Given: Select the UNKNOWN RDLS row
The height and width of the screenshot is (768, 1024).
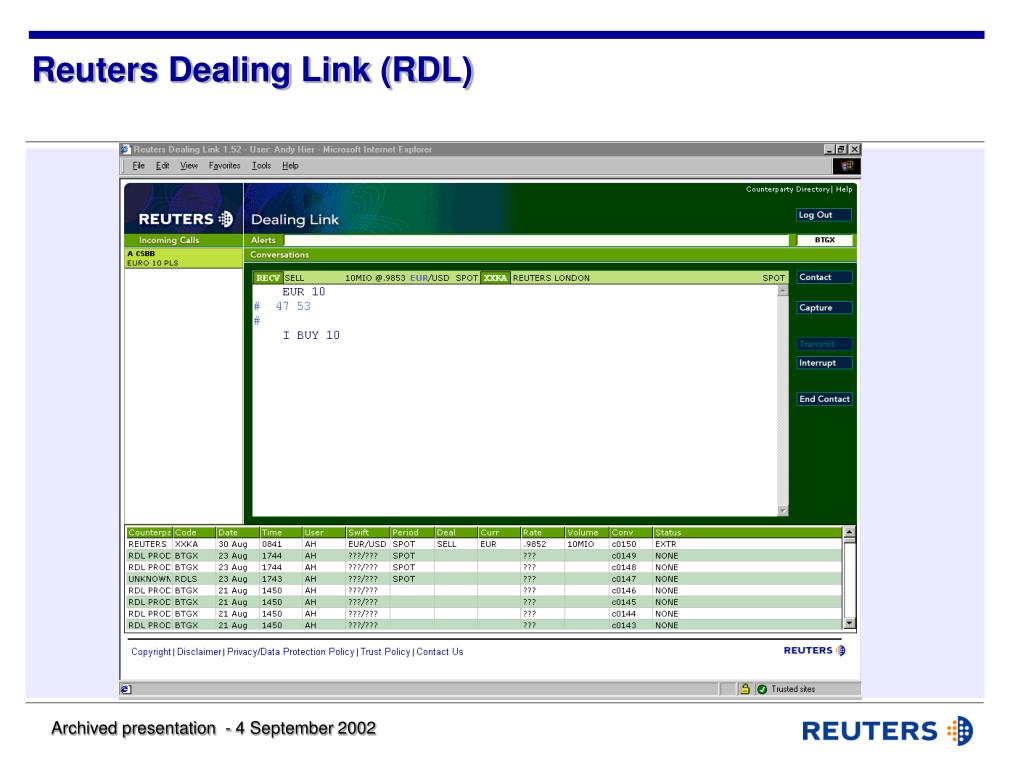Looking at the screenshot, I should pyautogui.click(x=484, y=579).
